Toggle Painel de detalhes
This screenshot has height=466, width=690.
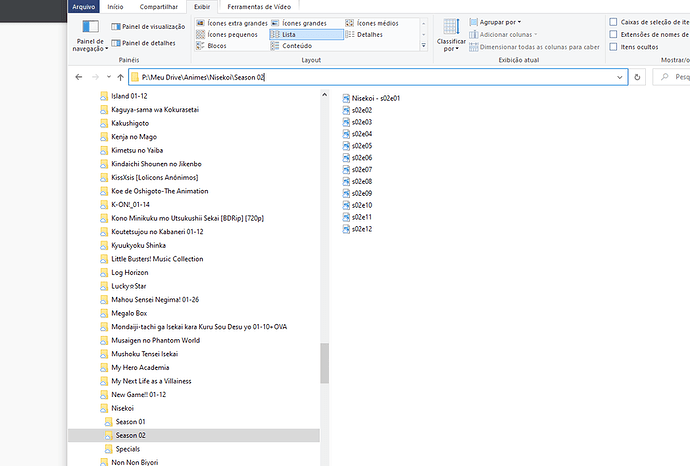click(143, 43)
